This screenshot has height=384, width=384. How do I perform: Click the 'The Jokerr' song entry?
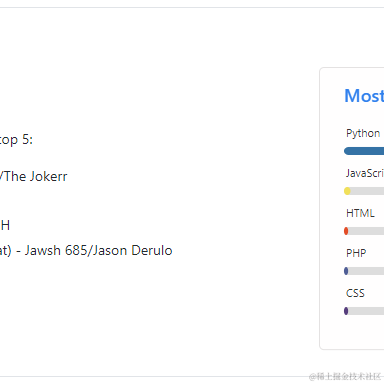34,176
